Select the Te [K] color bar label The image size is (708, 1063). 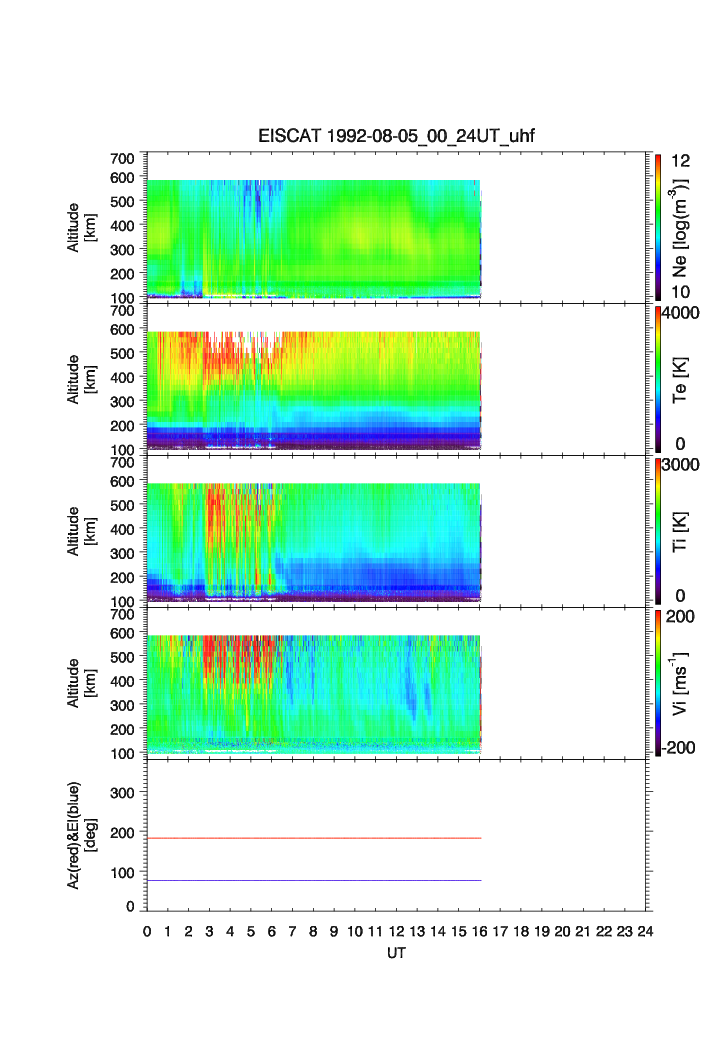click(680, 380)
